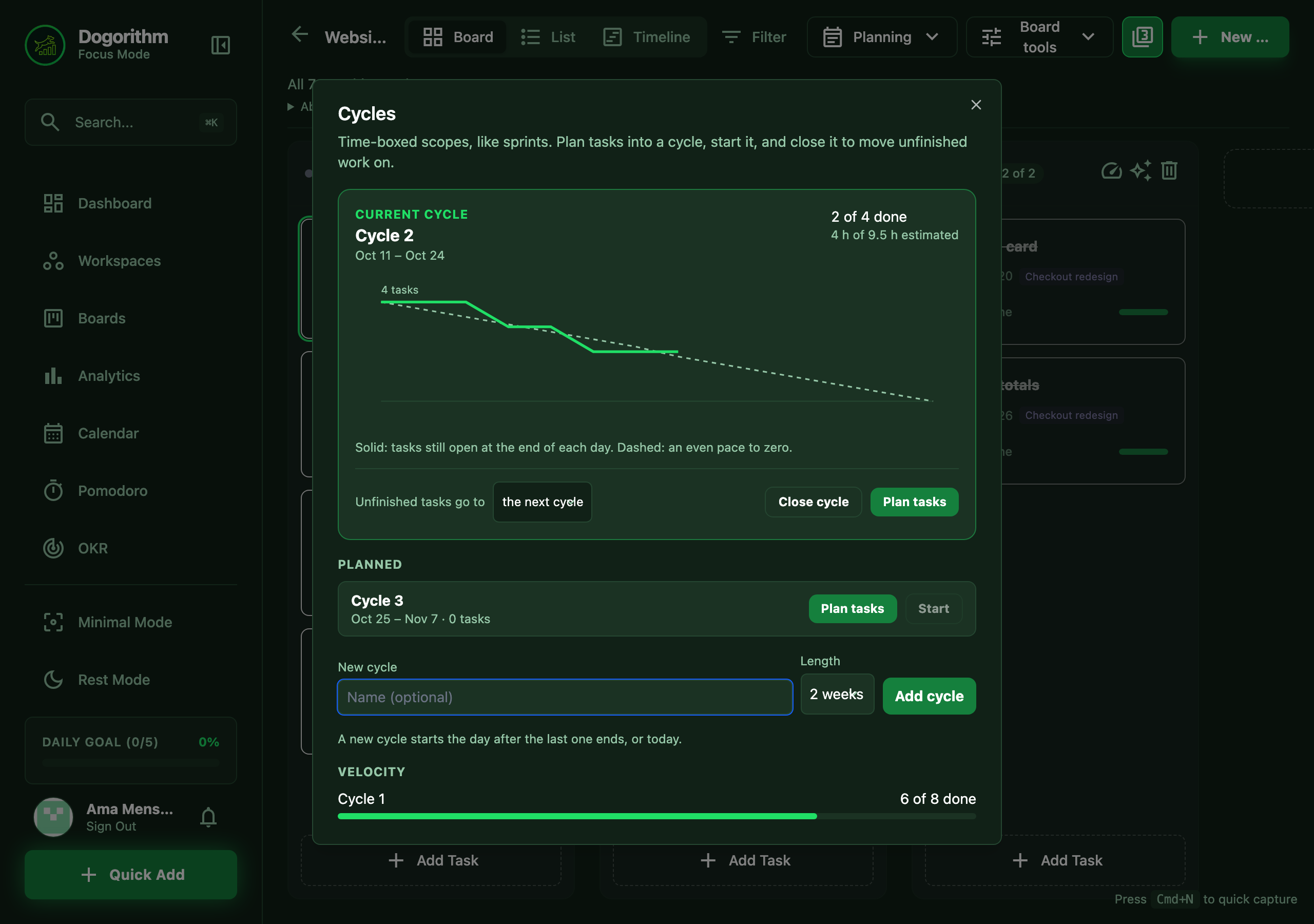Click the sparkle AI icon on column header
Image resolution: width=1314 pixels, height=924 pixels.
tap(1140, 170)
